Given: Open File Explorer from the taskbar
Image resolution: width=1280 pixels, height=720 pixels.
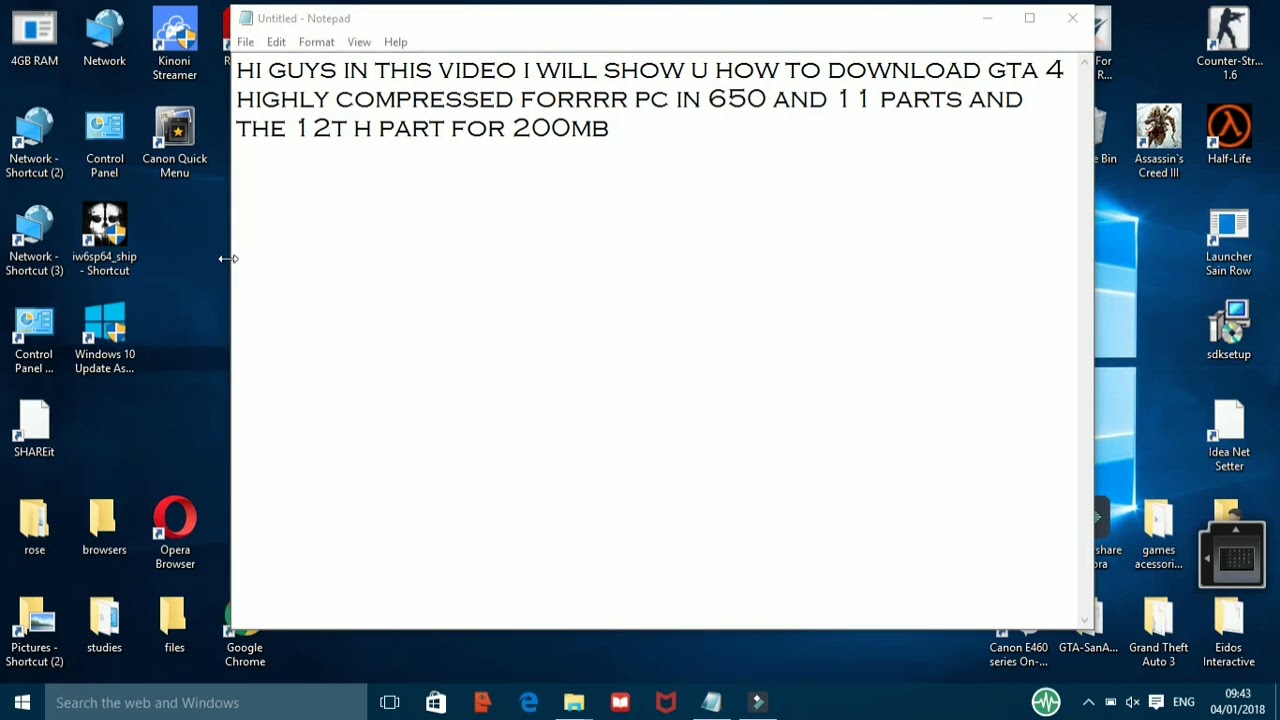Looking at the screenshot, I should coord(574,702).
